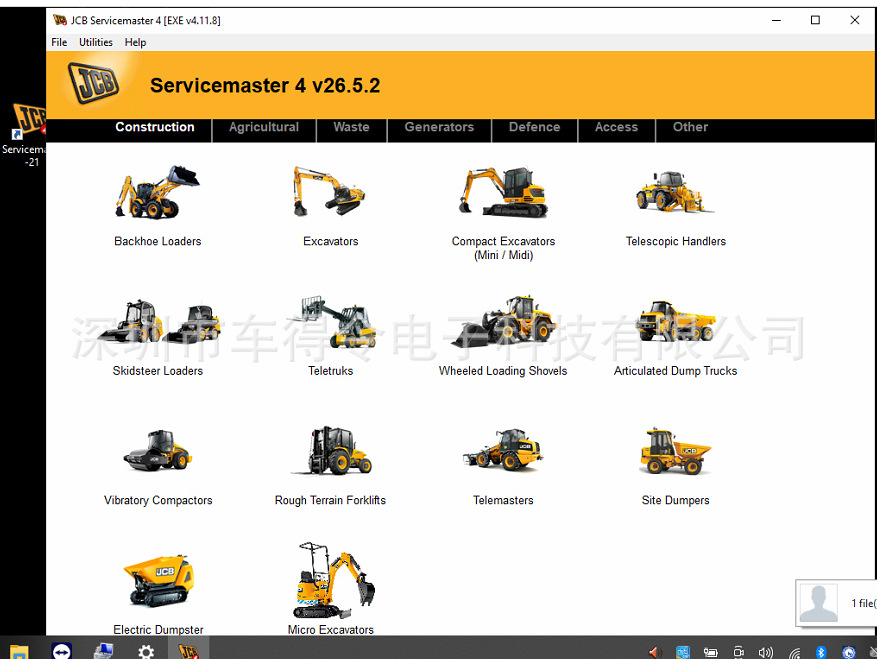The width and height of the screenshot is (877, 659).
Task: Click the JCB logo in the orange header
Action: coord(93,83)
